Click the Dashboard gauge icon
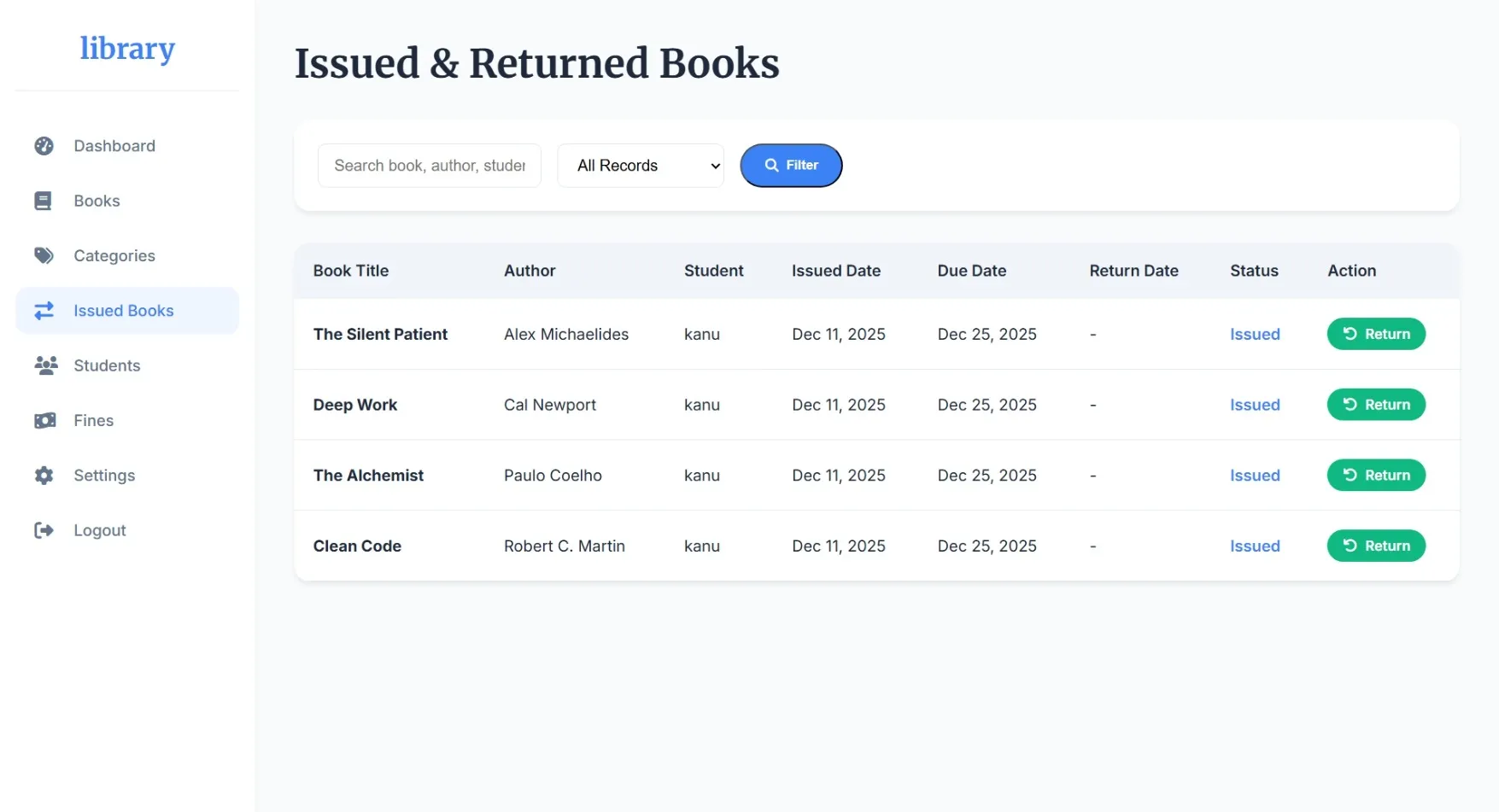1499x812 pixels. [x=44, y=146]
